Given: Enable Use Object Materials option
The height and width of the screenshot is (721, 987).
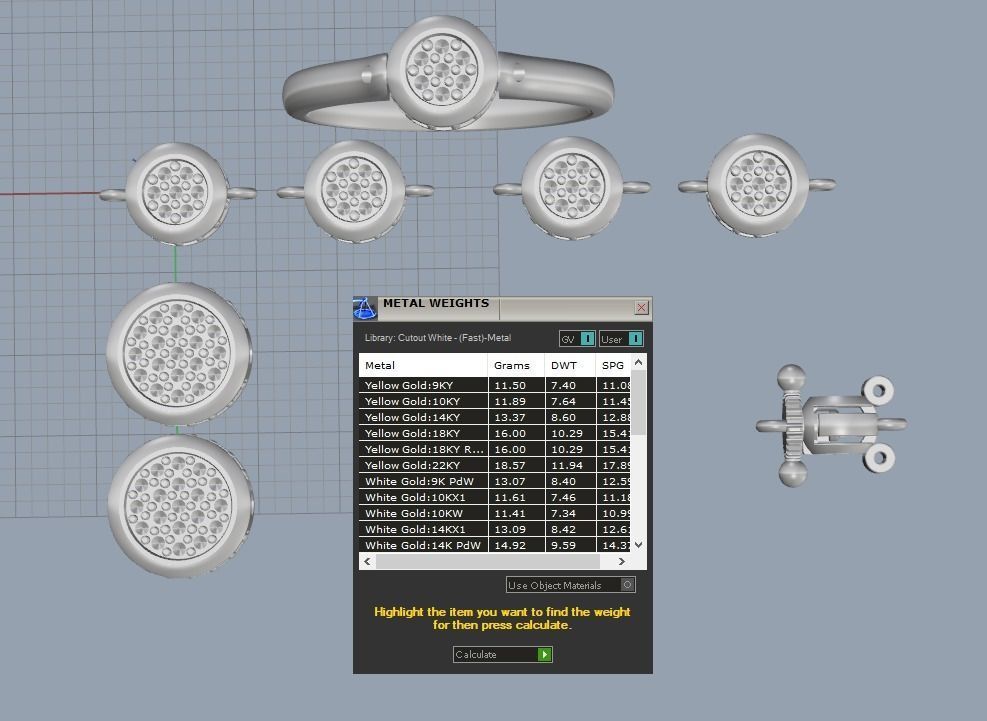Looking at the screenshot, I should pyautogui.click(x=570, y=585).
